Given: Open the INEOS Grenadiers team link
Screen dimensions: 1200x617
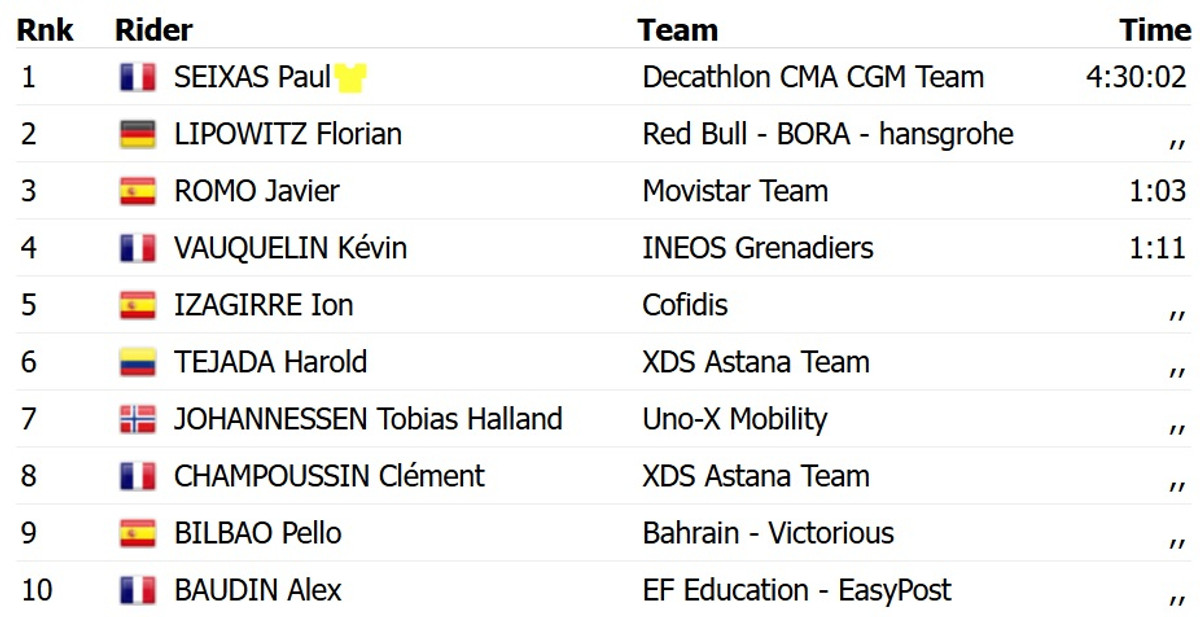Looking at the screenshot, I should pos(757,248).
